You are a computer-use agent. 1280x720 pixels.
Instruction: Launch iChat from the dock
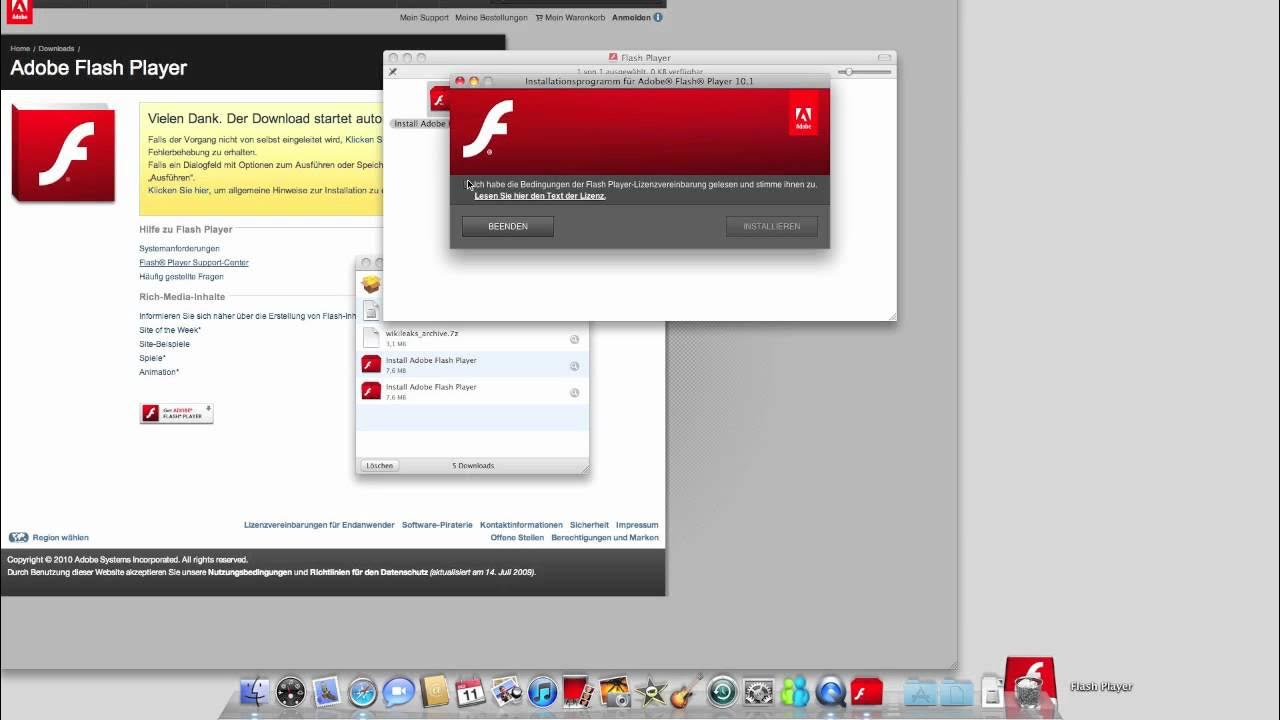click(398, 692)
